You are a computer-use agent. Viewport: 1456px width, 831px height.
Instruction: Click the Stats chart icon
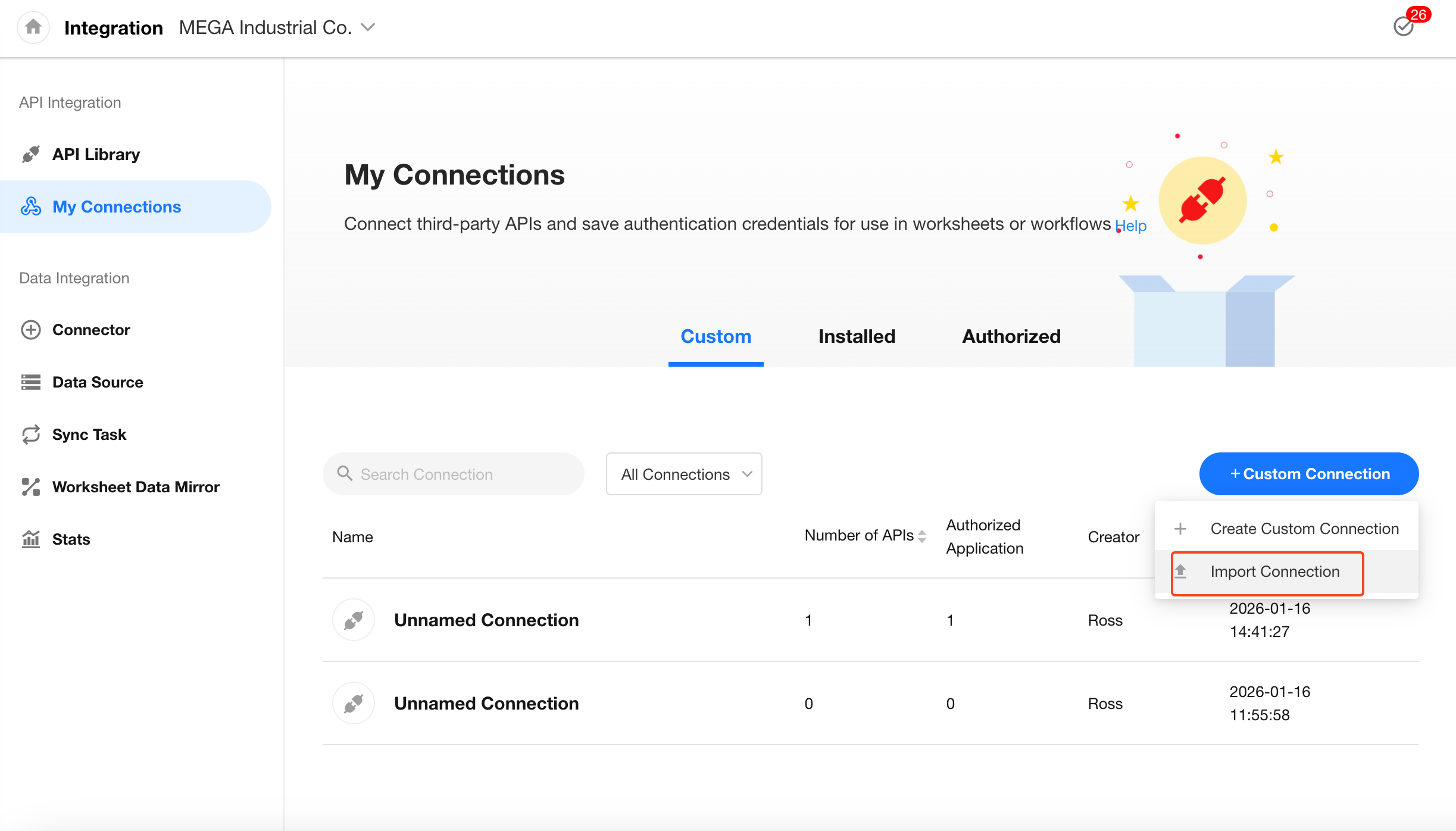31,539
